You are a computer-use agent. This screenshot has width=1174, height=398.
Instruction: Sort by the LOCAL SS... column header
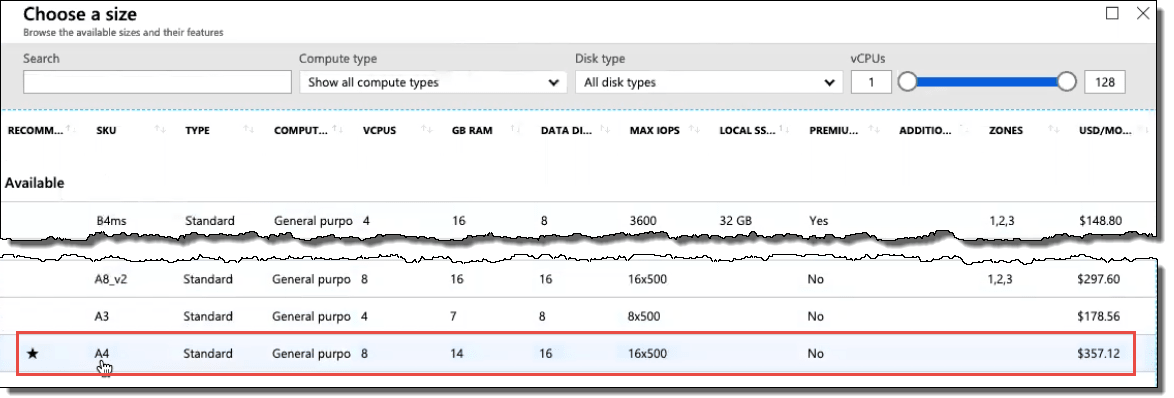pyautogui.click(x=747, y=130)
